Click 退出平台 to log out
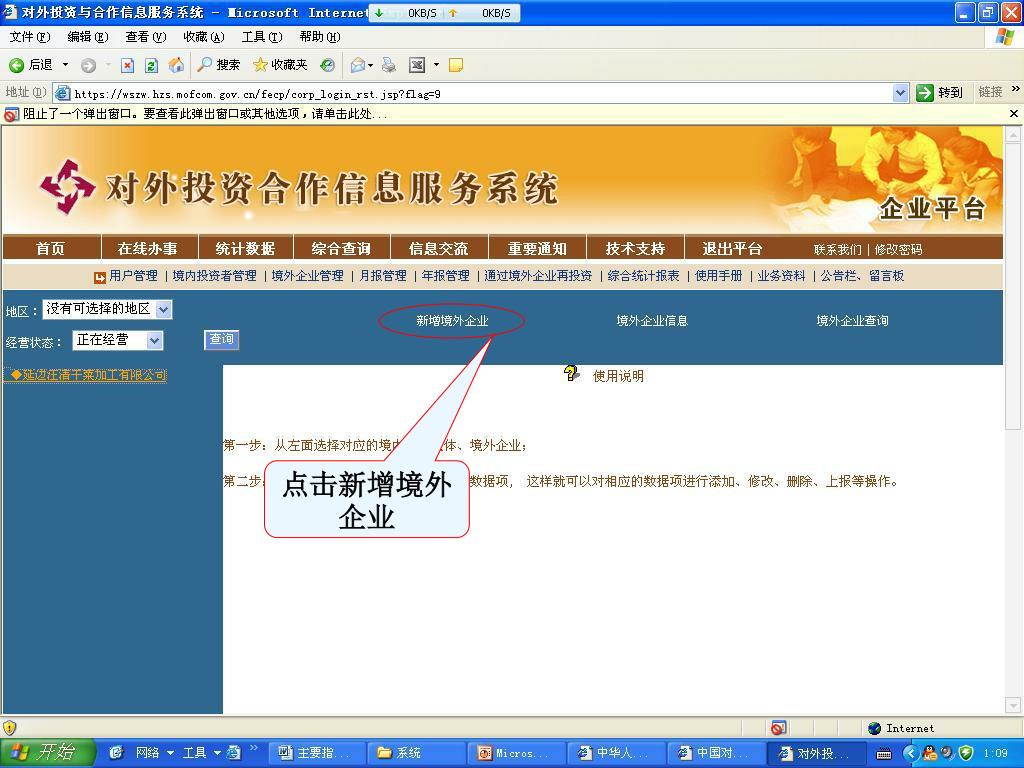 (732, 249)
